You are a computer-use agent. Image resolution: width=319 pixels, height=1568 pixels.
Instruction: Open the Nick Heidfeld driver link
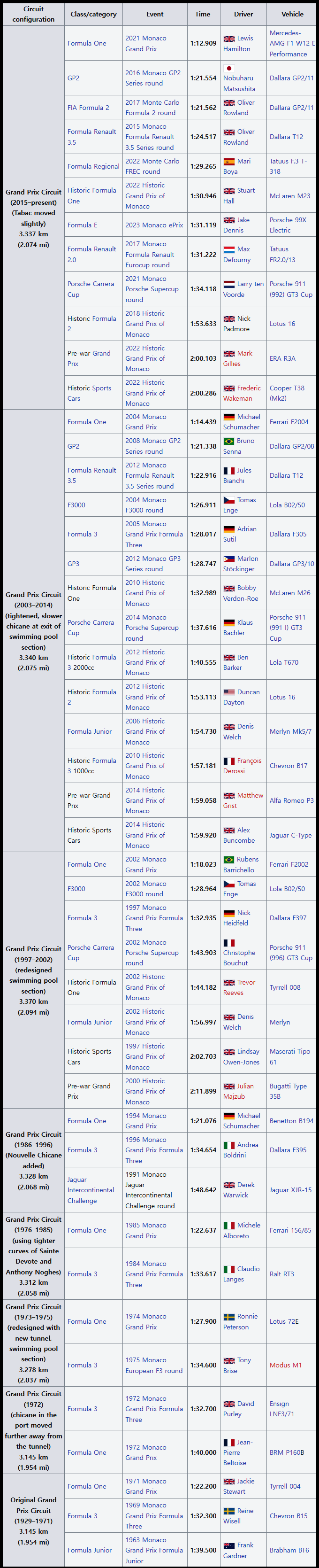point(237,918)
